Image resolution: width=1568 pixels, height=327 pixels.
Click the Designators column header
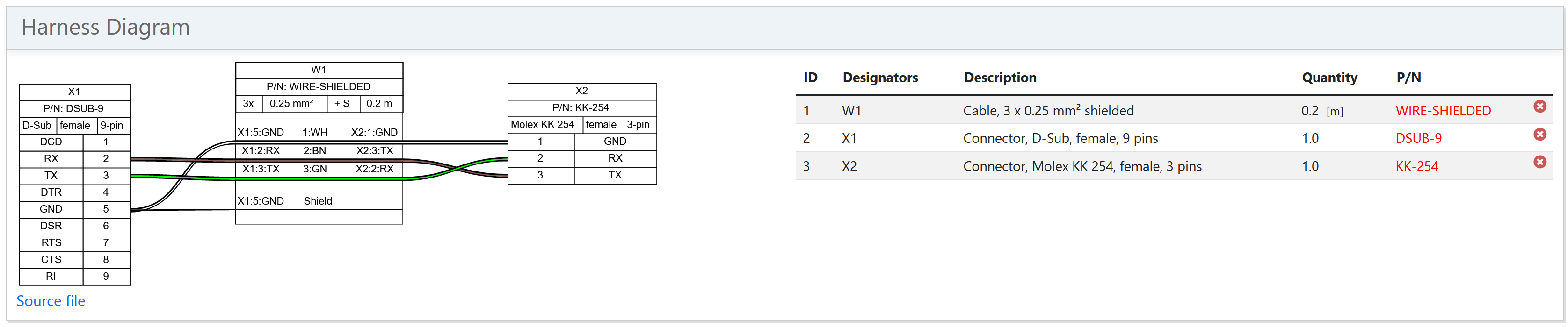pos(879,78)
